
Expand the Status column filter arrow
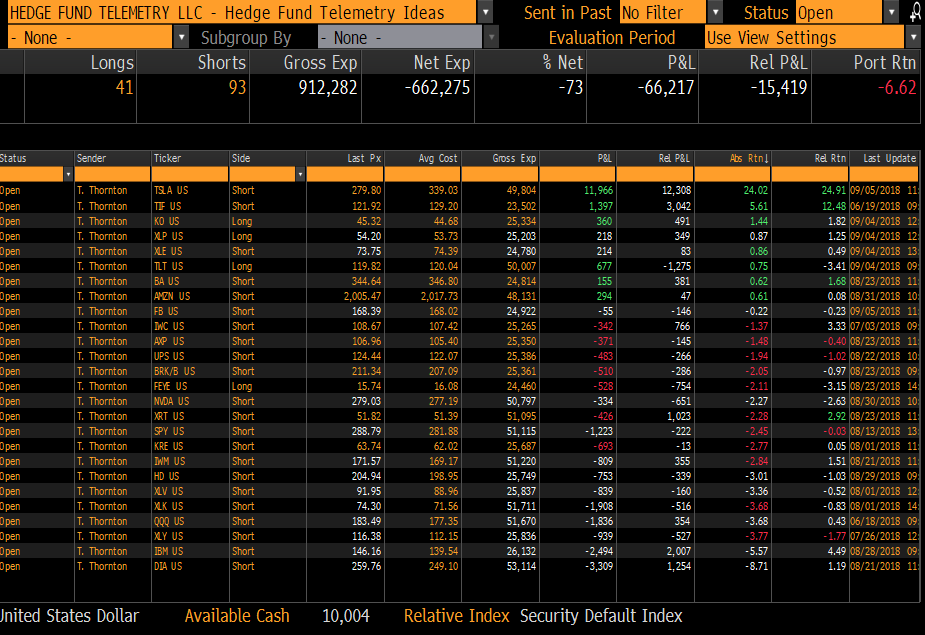coord(68,174)
